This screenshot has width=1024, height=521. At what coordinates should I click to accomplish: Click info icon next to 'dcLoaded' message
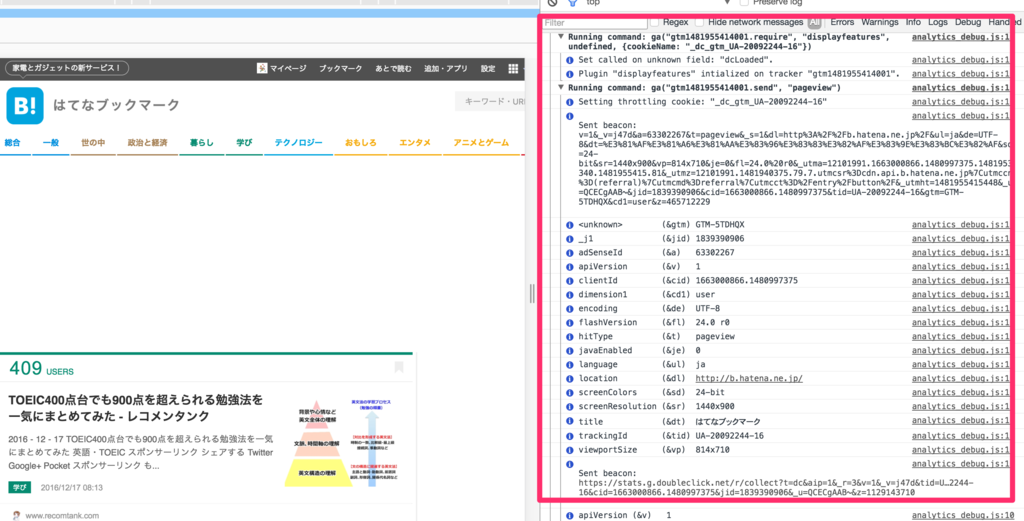(569, 59)
